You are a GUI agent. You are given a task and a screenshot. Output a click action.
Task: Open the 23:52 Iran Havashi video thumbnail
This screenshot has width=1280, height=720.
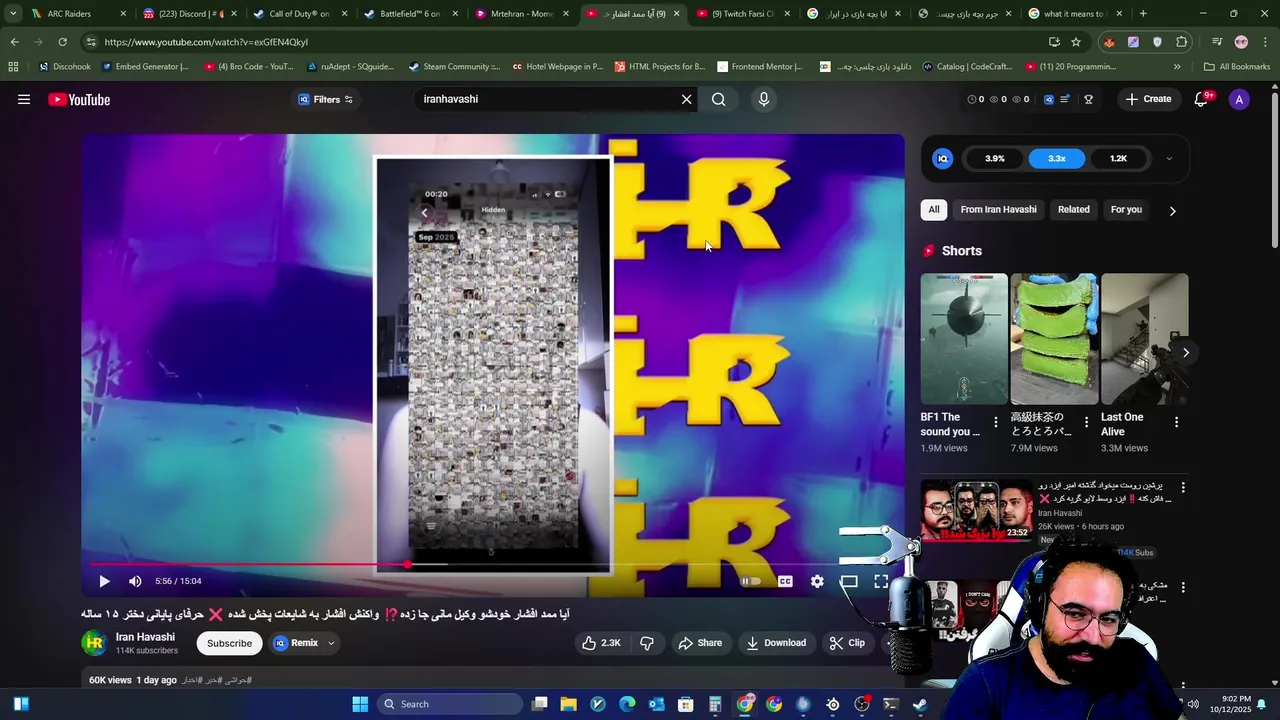click(976, 510)
